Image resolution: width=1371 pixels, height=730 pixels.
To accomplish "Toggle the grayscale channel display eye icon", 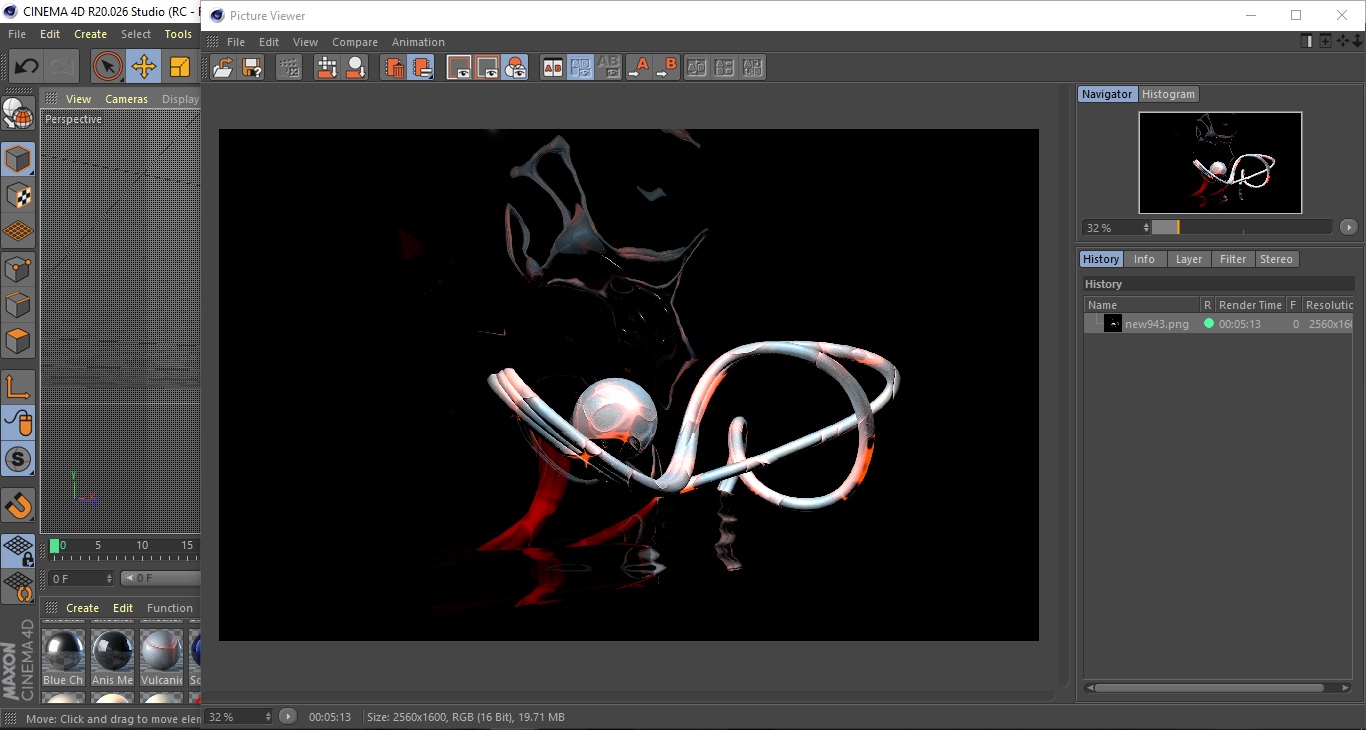I will point(487,68).
